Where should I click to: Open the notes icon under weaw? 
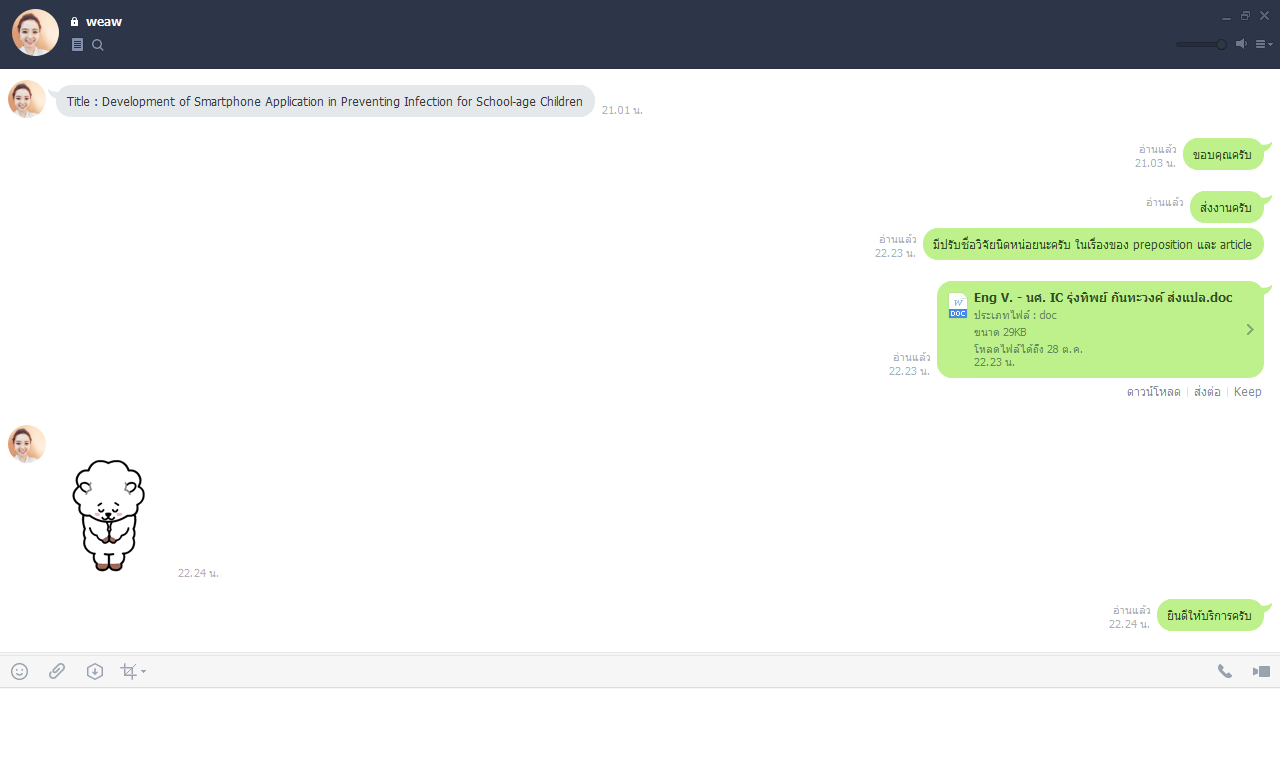pyautogui.click(x=78, y=45)
